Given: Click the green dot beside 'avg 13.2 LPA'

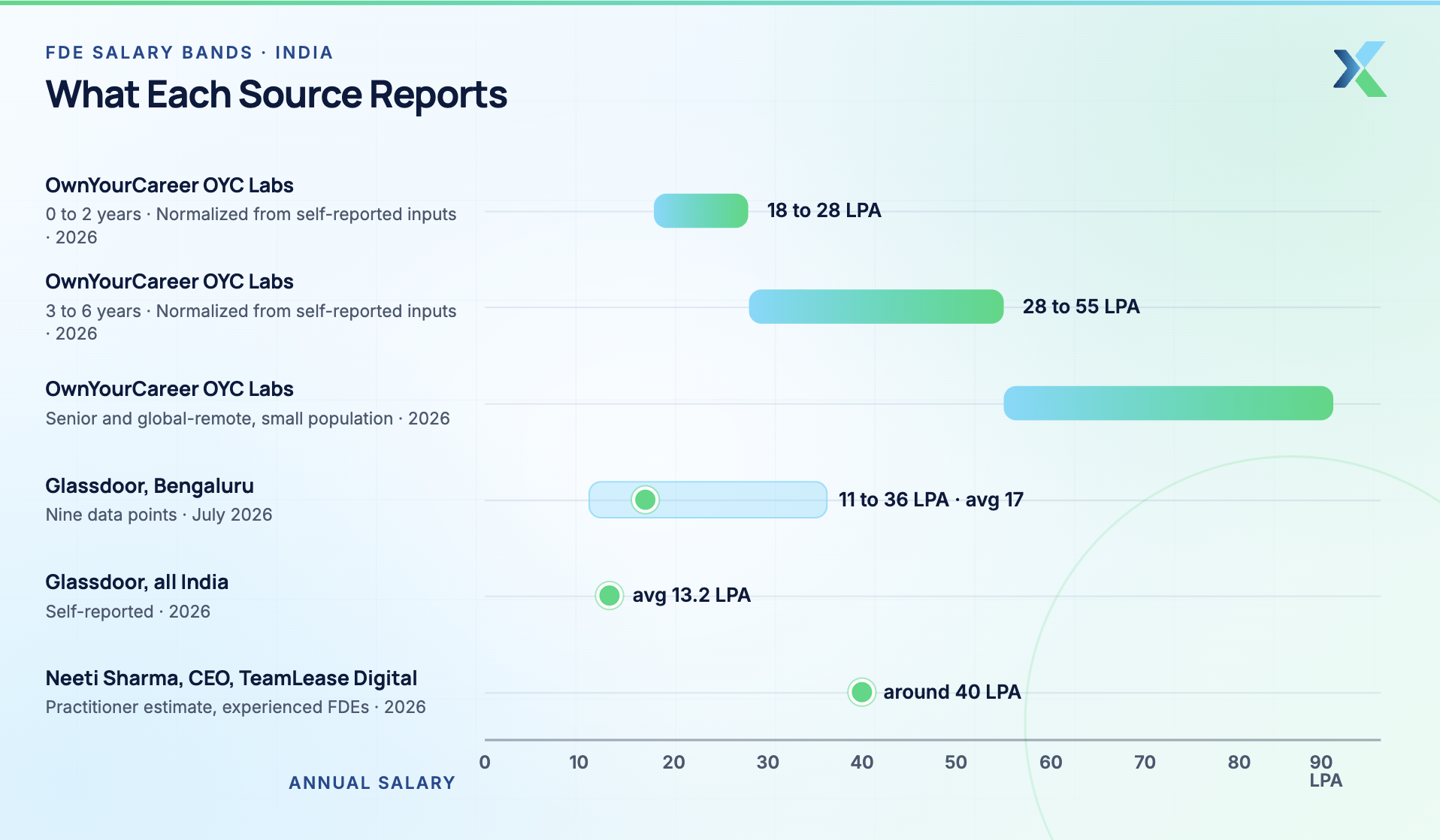Looking at the screenshot, I should pyautogui.click(x=610, y=596).
